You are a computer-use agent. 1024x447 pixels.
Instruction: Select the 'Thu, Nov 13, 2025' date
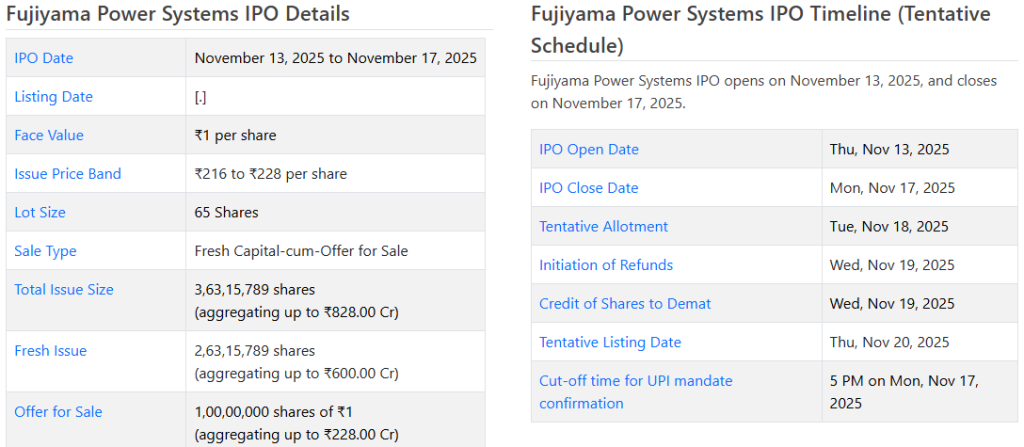[x=889, y=150]
